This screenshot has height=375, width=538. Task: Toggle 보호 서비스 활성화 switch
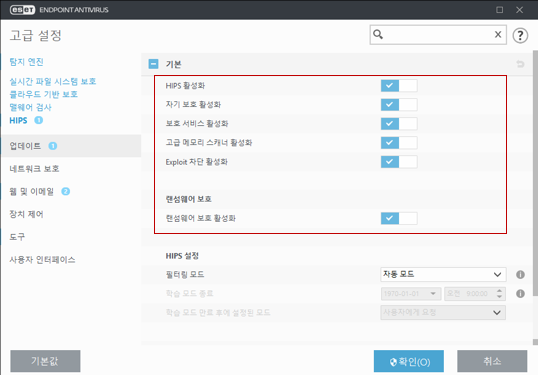coord(399,124)
